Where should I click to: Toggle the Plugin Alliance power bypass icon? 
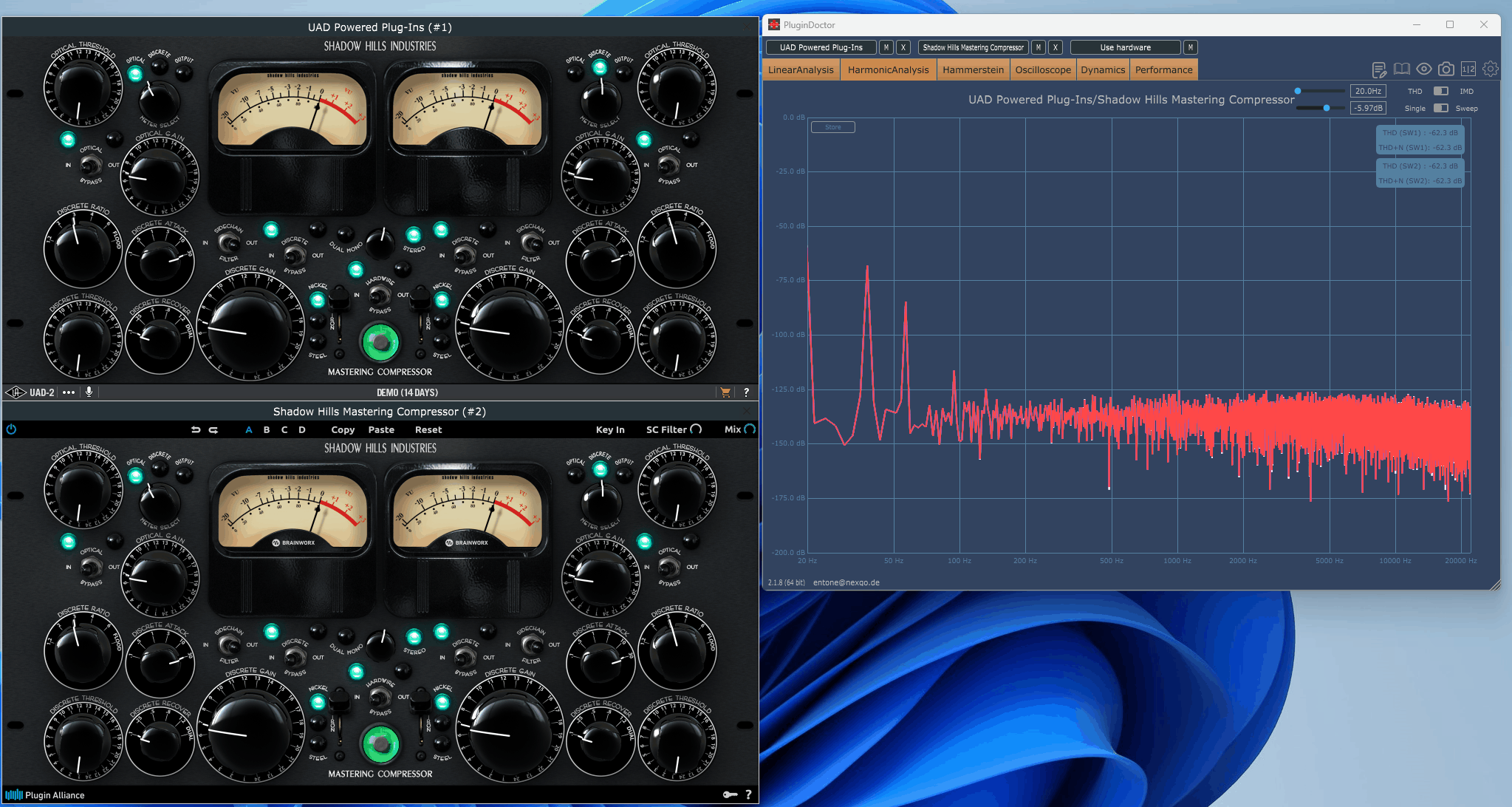click(x=11, y=429)
